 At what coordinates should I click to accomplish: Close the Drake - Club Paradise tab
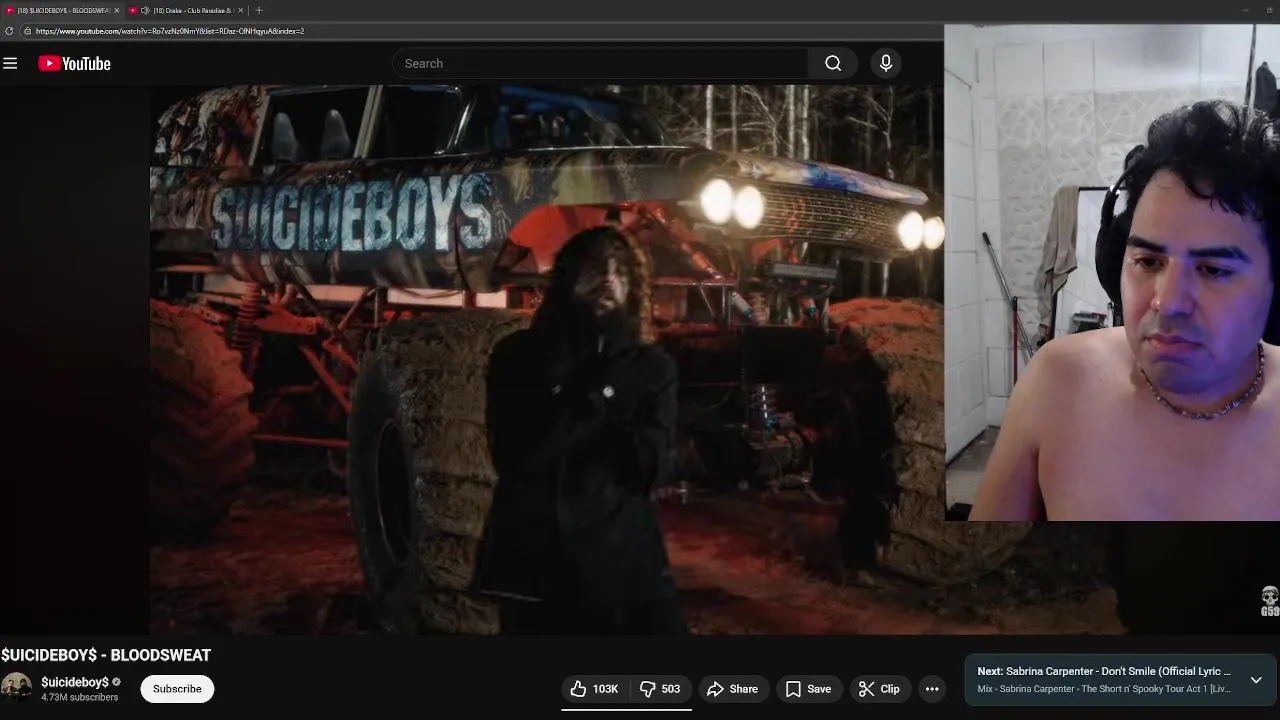coord(240,10)
